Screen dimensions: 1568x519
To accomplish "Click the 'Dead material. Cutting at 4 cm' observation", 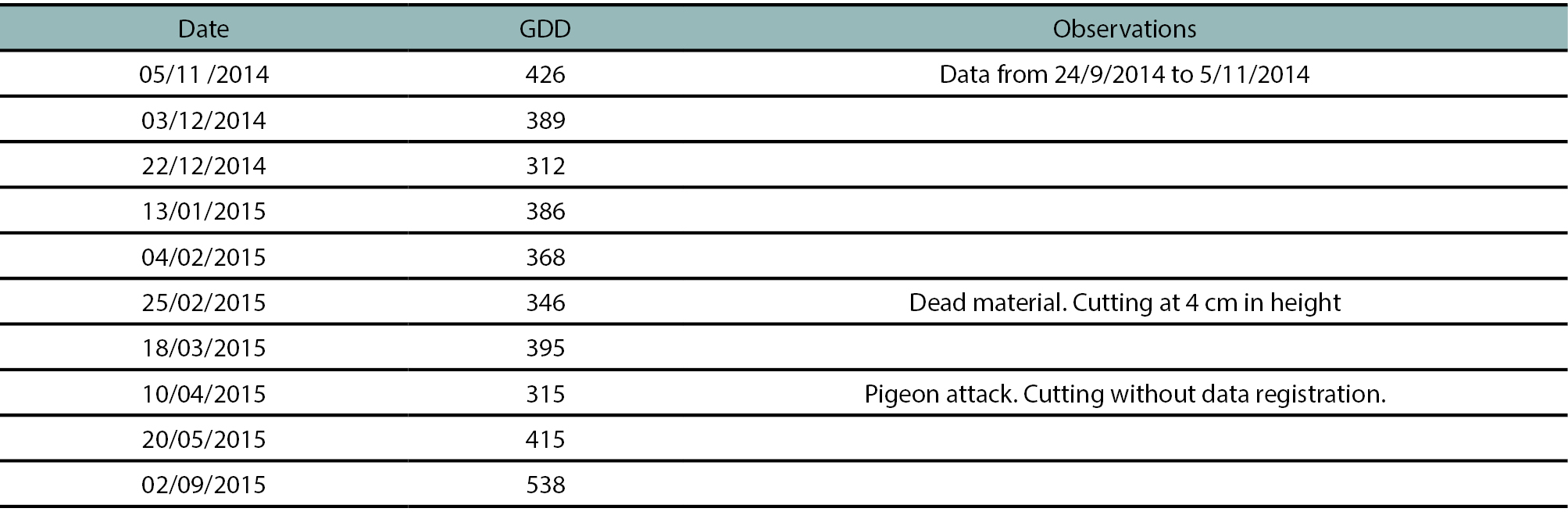I will click(x=1123, y=302).
